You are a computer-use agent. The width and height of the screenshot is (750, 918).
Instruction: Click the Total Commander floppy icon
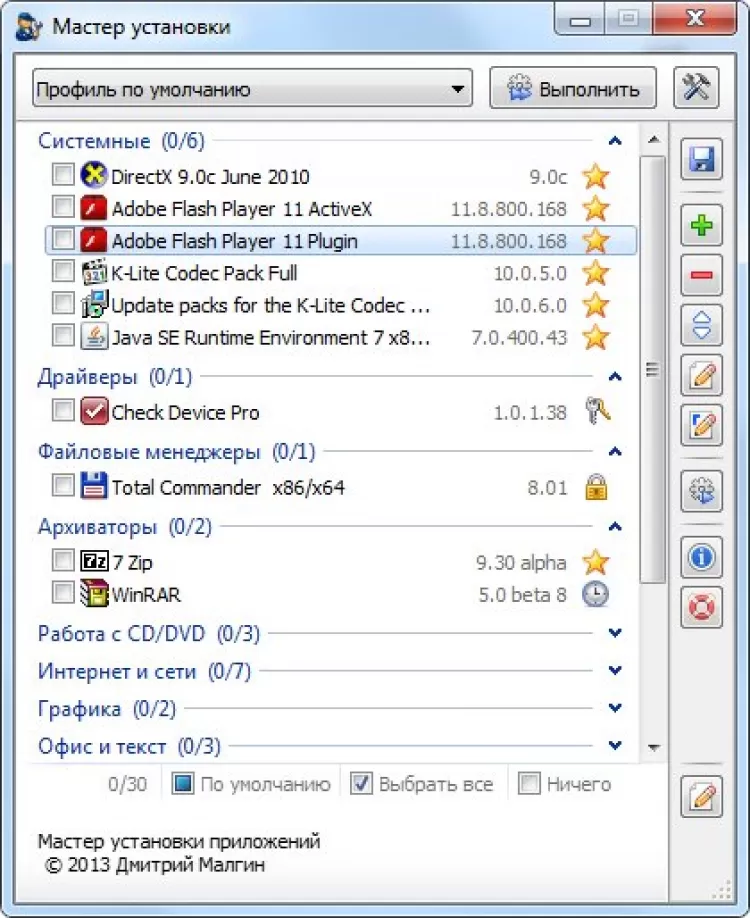(94, 485)
